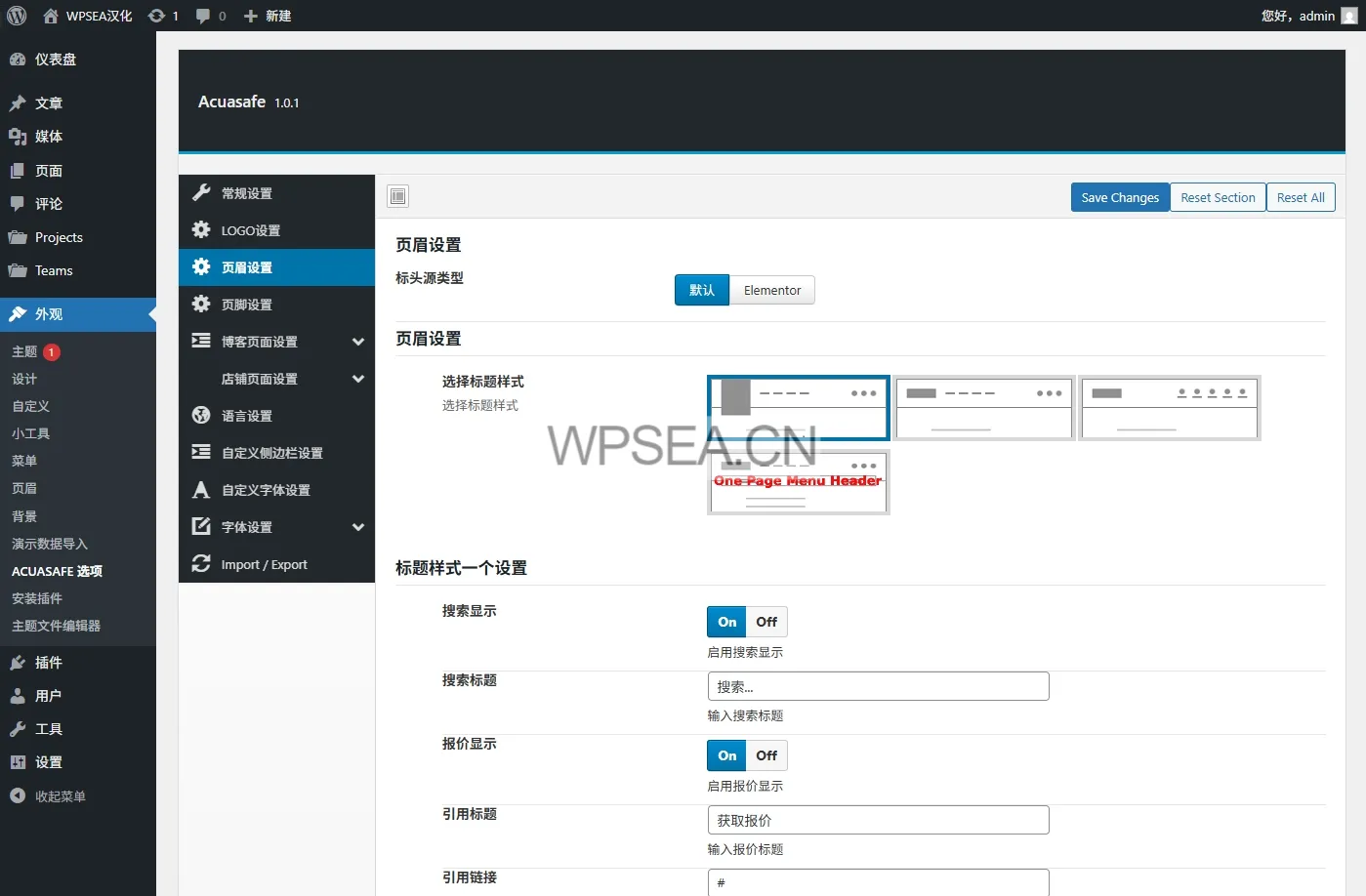Image resolution: width=1366 pixels, height=896 pixels.
Task: Switch 报价显示 to Off
Action: pyautogui.click(x=766, y=755)
